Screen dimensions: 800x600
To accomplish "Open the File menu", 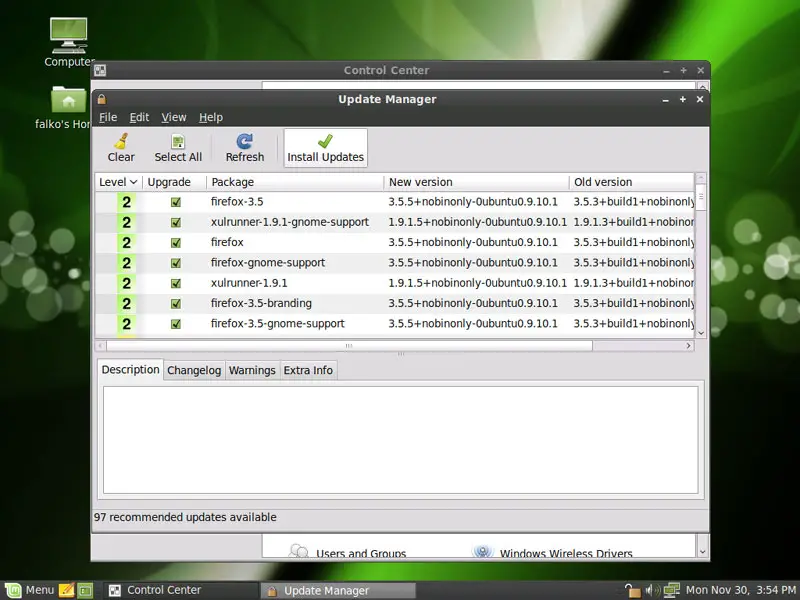I will (108, 117).
